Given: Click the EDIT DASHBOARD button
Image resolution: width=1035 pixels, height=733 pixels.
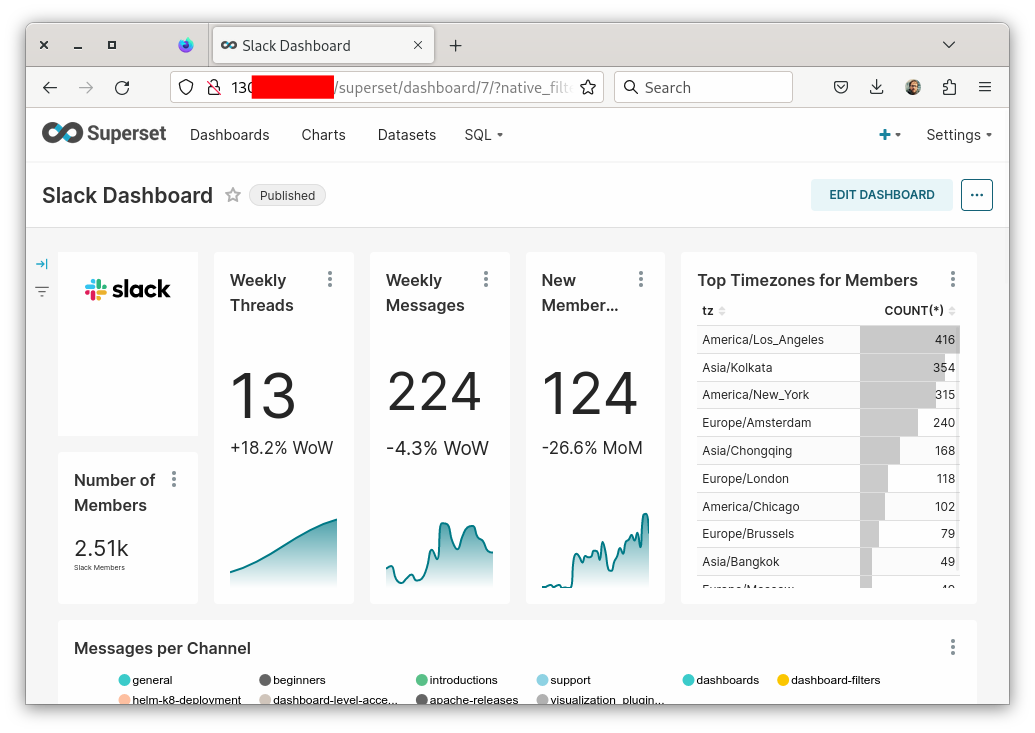Looking at the screenshot, I should (881, 195).
